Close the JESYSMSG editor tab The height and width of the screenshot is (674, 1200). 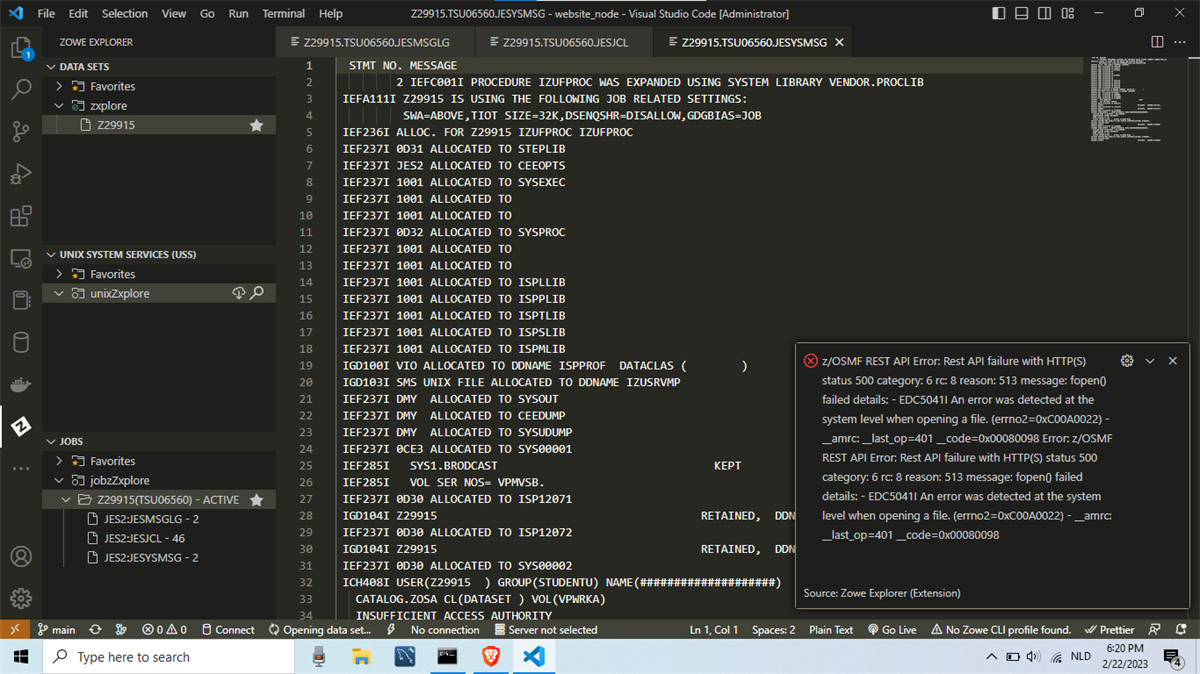[839, 42]
